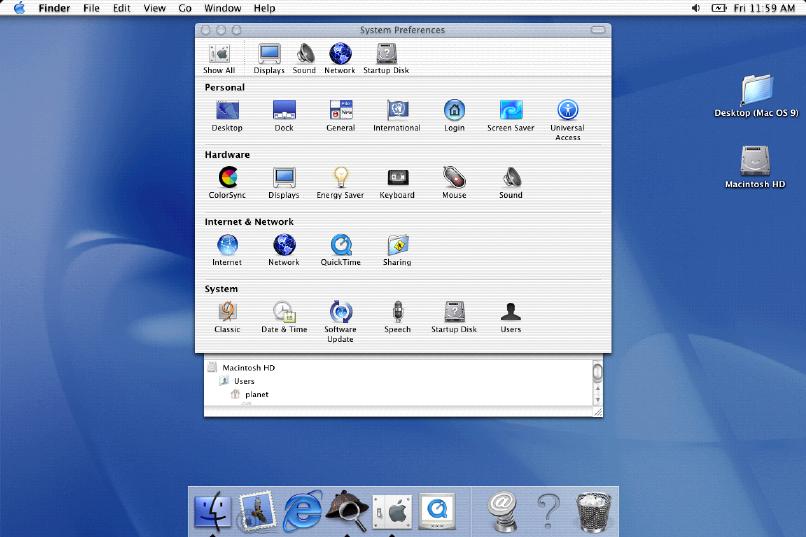Screen dimensions: 806x537
Task: Open Sound from the top toolbar
Action: (304, 59)
